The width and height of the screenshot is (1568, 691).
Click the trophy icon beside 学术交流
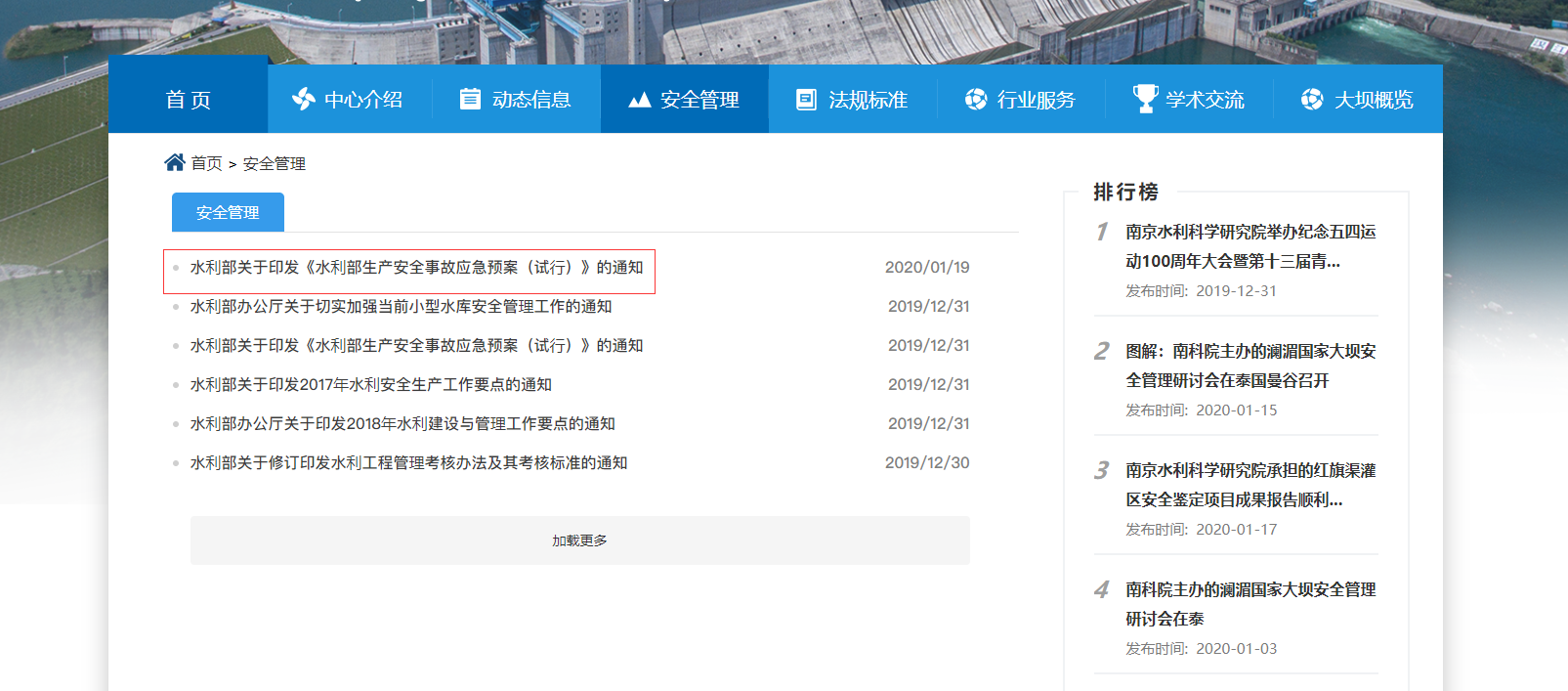click(1144, 99)
